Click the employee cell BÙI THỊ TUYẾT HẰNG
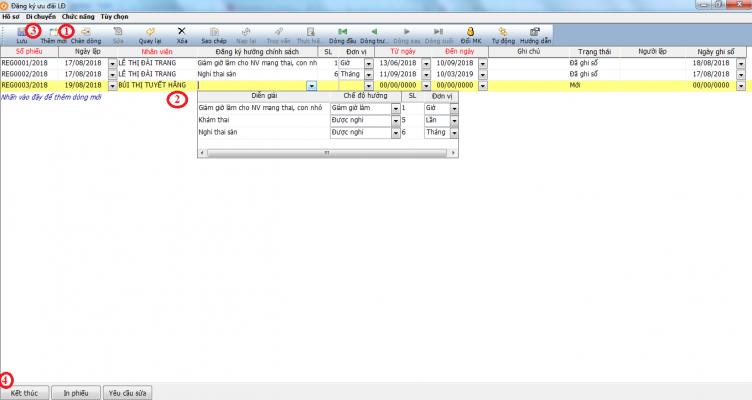The image size is (752, 400). click(157, 85)
